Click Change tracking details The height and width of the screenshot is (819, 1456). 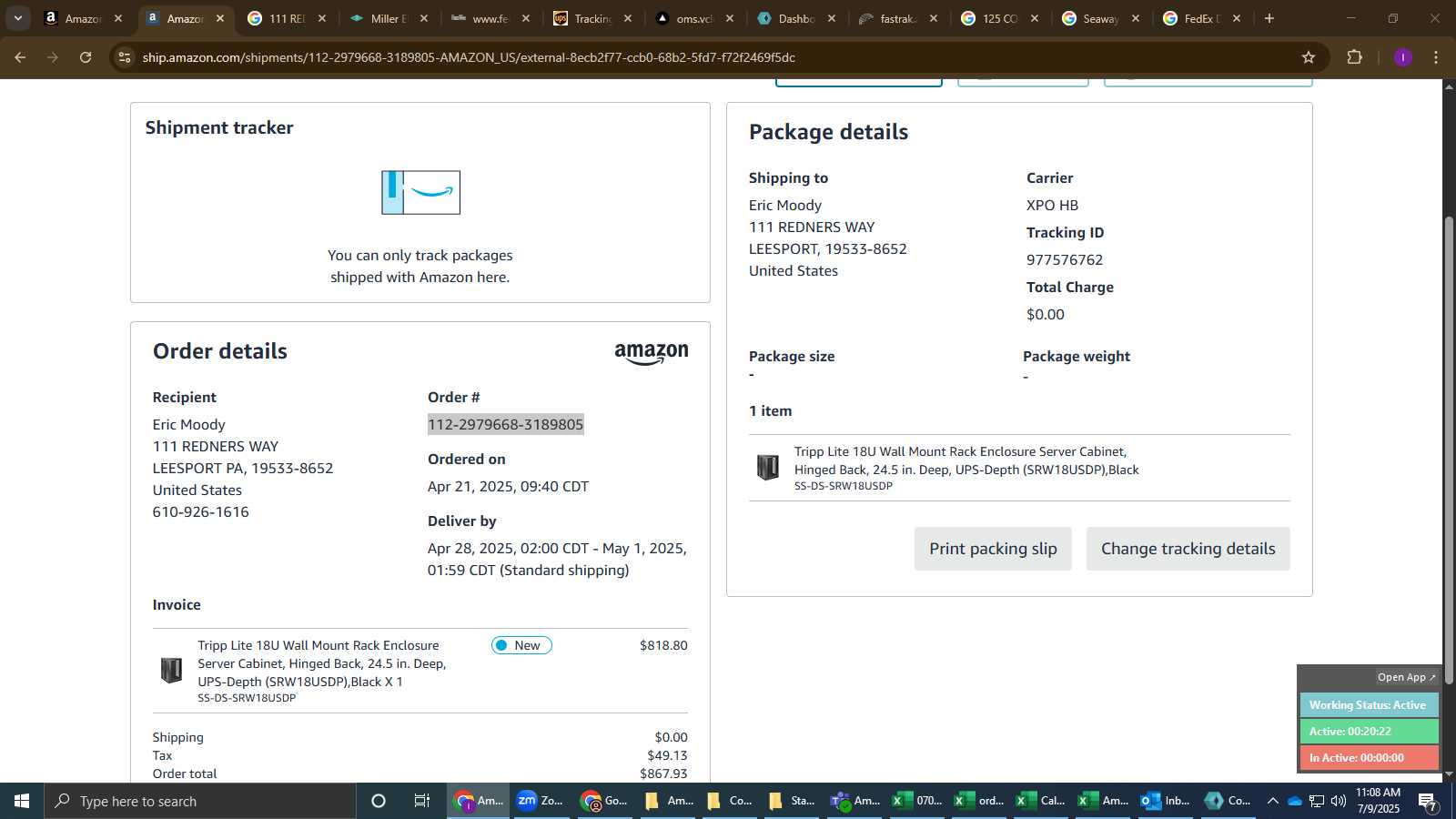(1188, 549)
